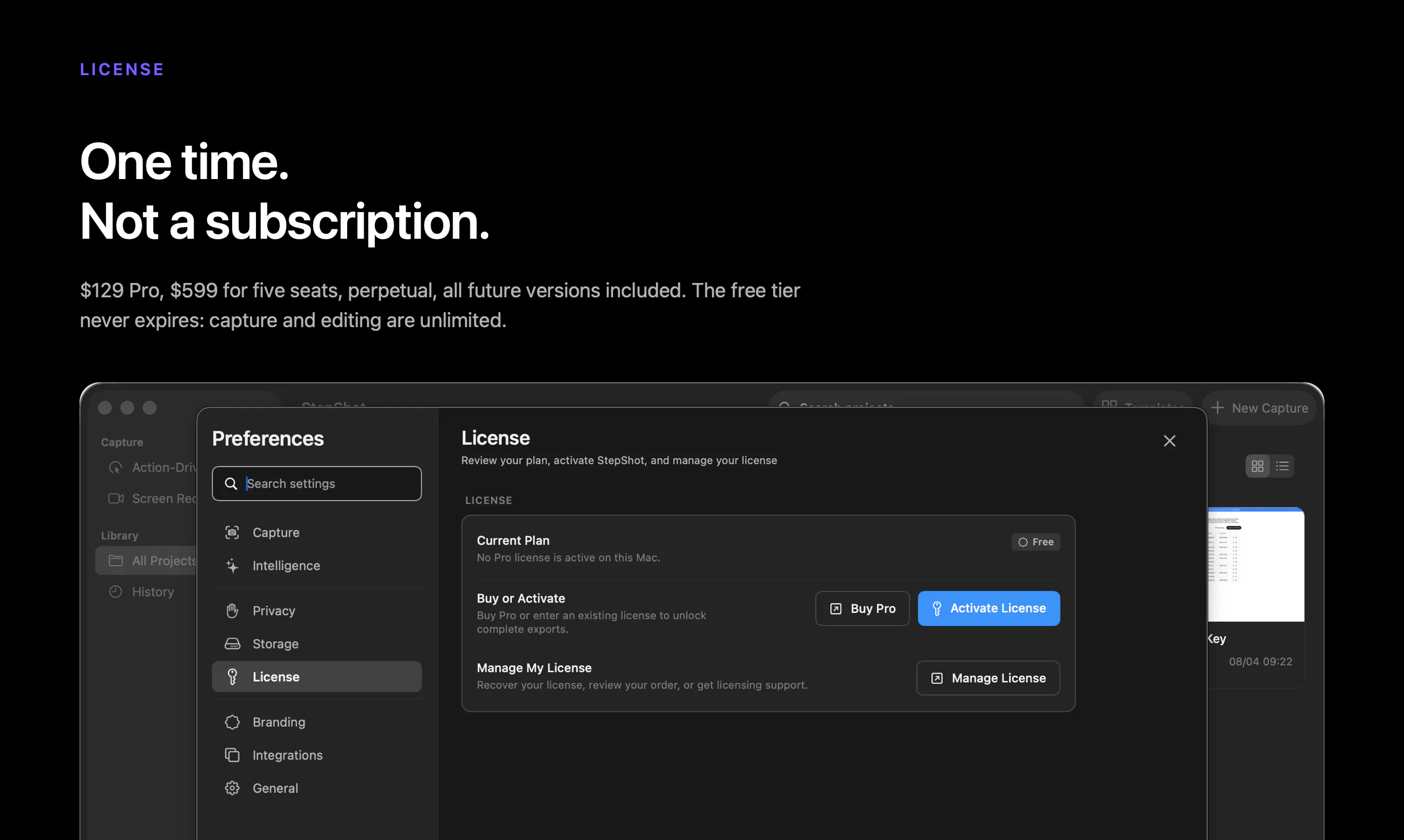1404x840 pixels.
Task: Click the external link icon on Manage License
Action: point(937,678)
